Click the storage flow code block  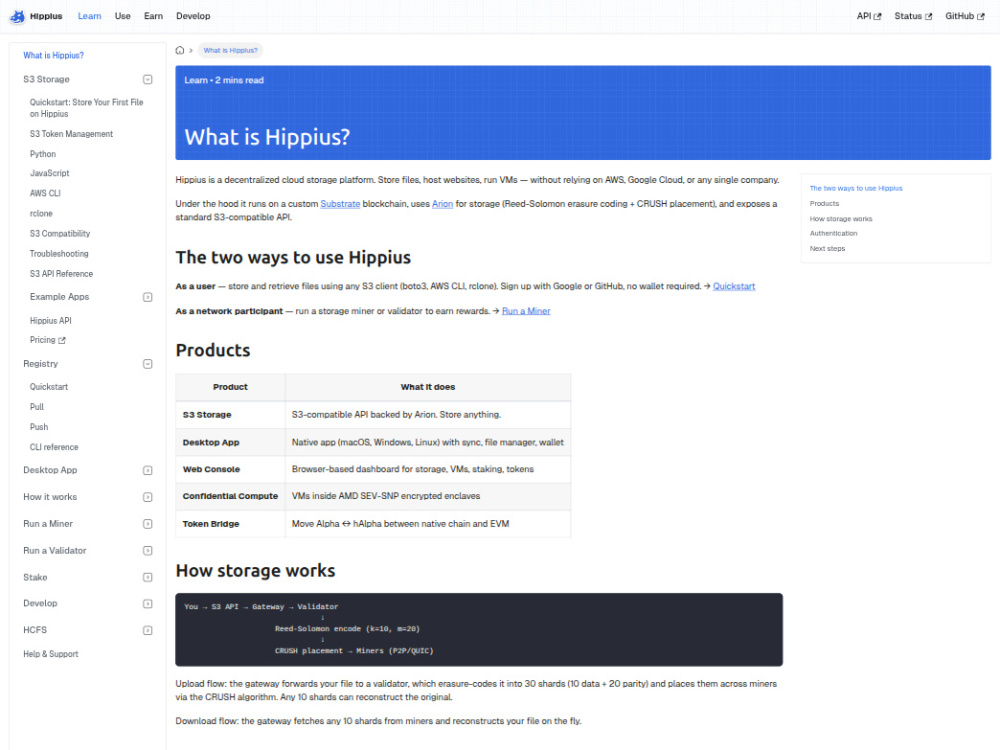click(479, 630)
